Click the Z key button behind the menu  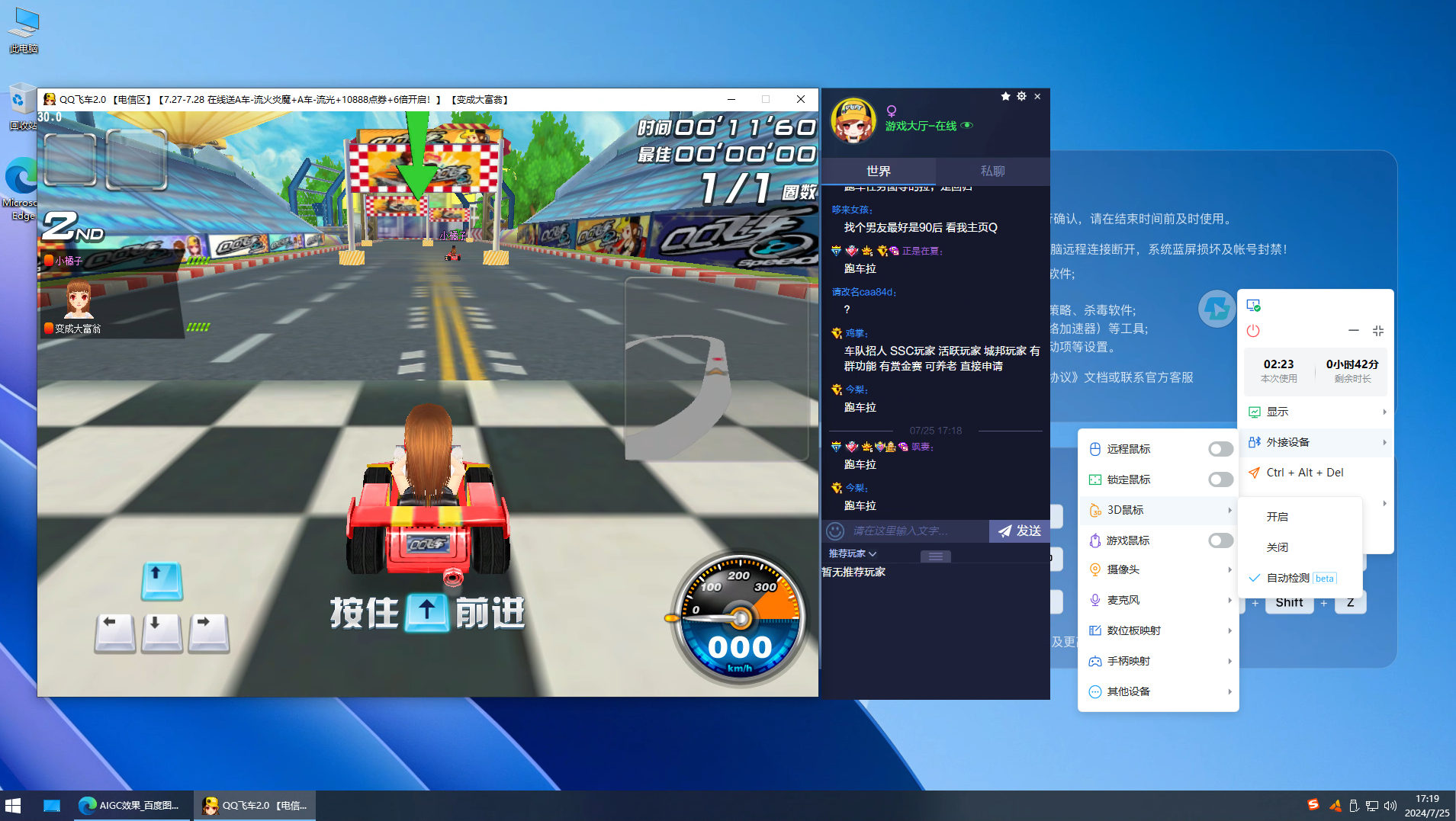(x=1350, y=602)
